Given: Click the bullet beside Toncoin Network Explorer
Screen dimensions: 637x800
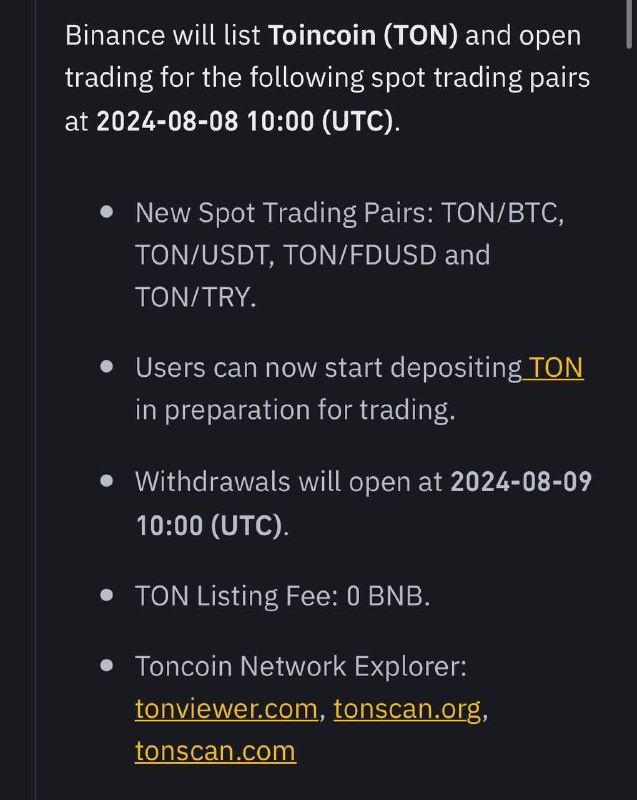Looking at the screenshot, I should 107,666.
